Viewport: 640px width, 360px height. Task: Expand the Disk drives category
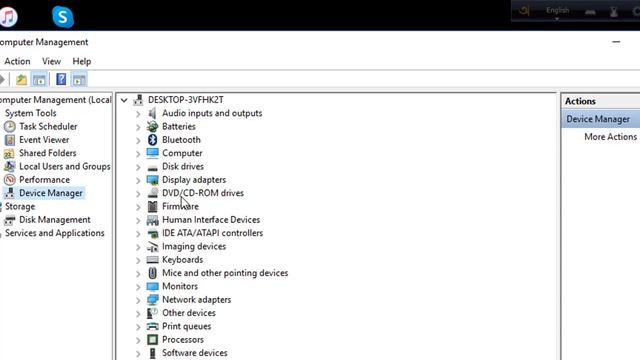(138, 167)
